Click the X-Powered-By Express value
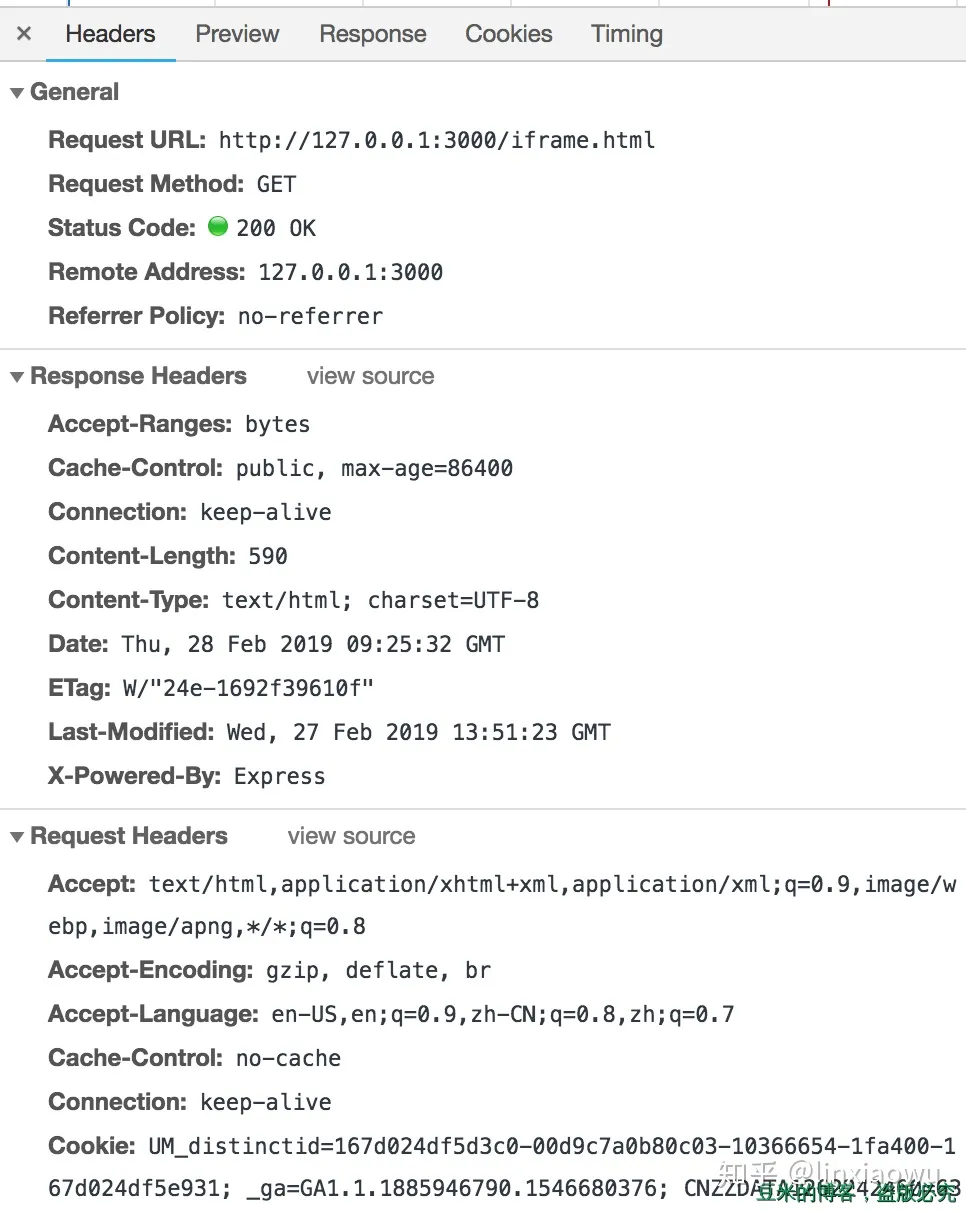966x1212 pixels. point(280,776)
